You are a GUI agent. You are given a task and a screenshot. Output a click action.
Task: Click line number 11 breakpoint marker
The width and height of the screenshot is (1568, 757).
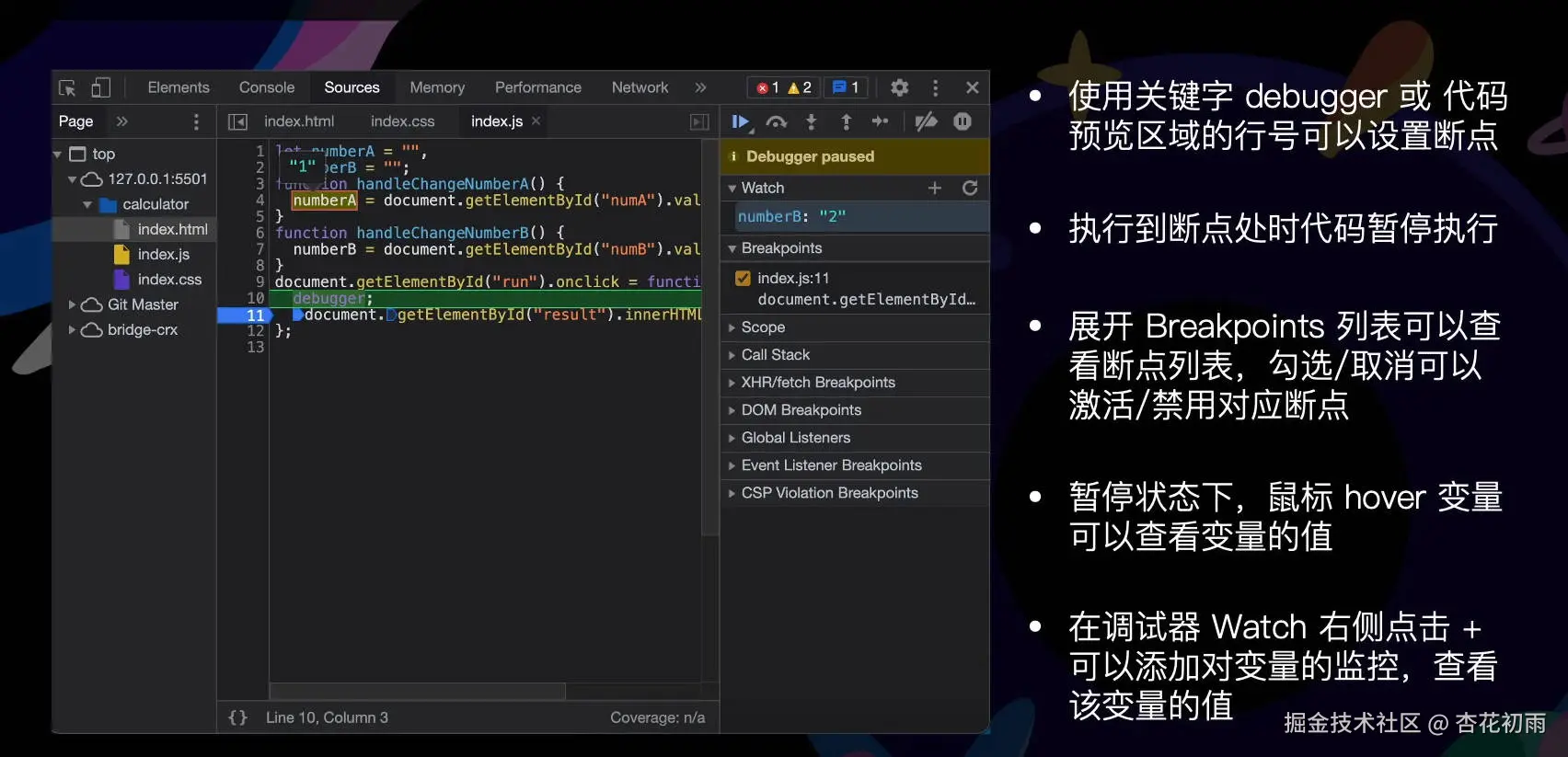pos(246,315)
